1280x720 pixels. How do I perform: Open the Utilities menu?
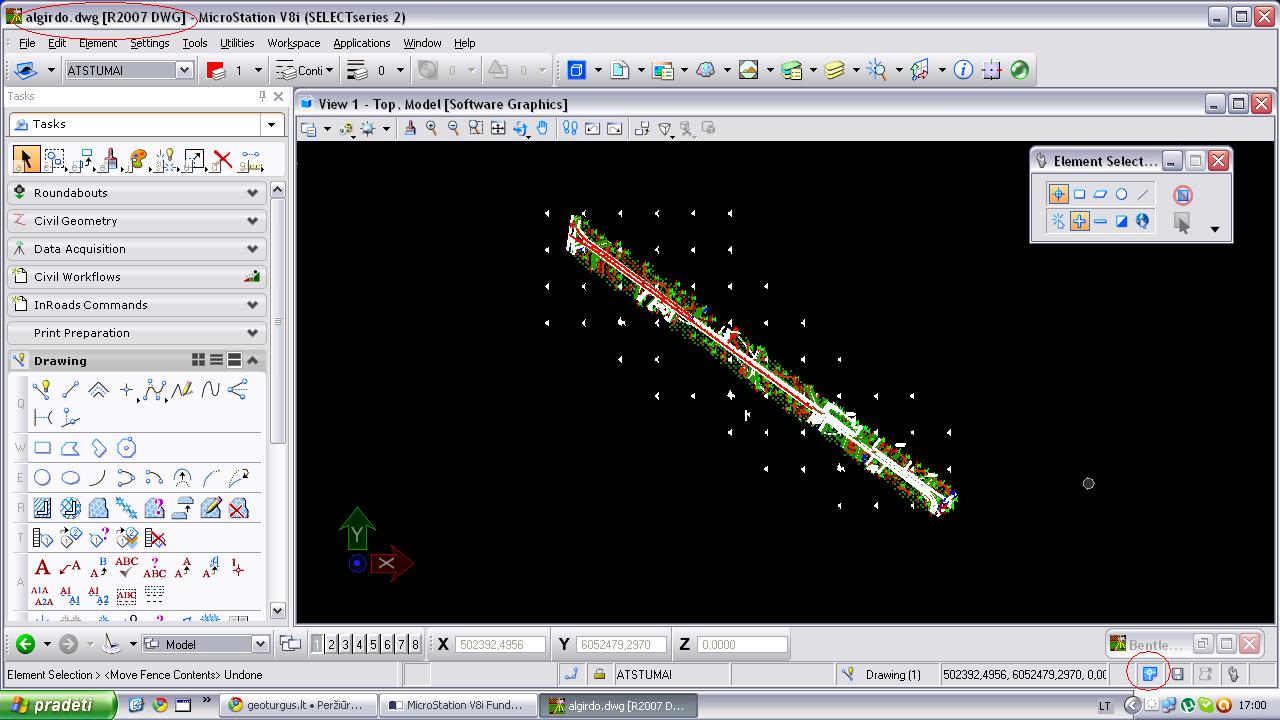point(237,43)
